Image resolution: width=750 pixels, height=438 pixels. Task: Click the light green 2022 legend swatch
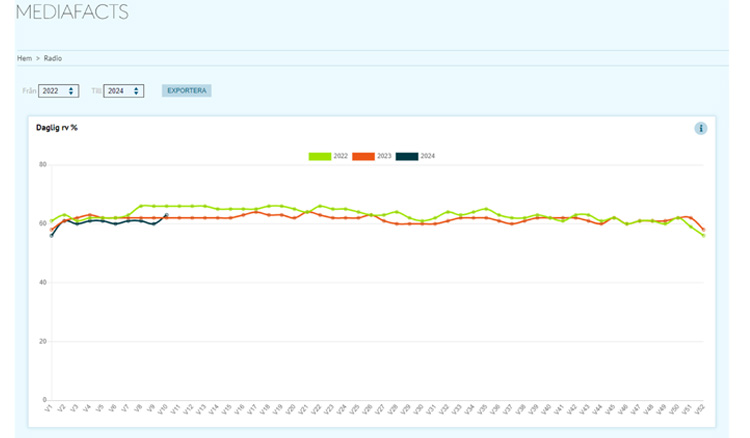click(x=319, y=156)
